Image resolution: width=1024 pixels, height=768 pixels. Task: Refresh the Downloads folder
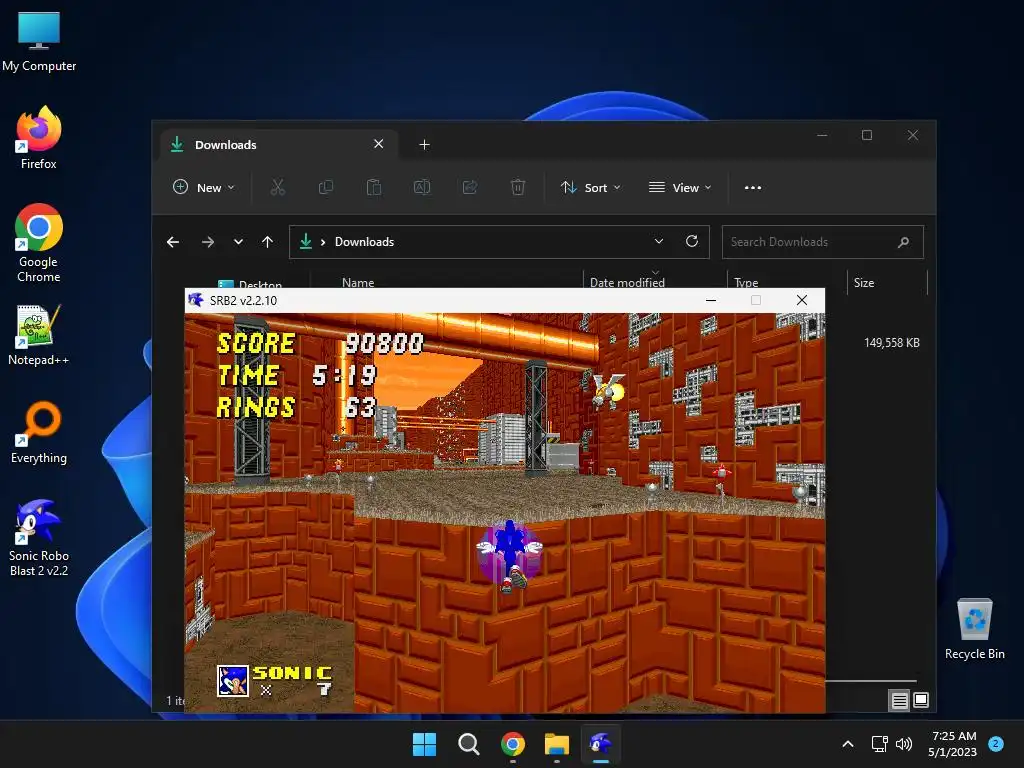(x=692, y=241)
